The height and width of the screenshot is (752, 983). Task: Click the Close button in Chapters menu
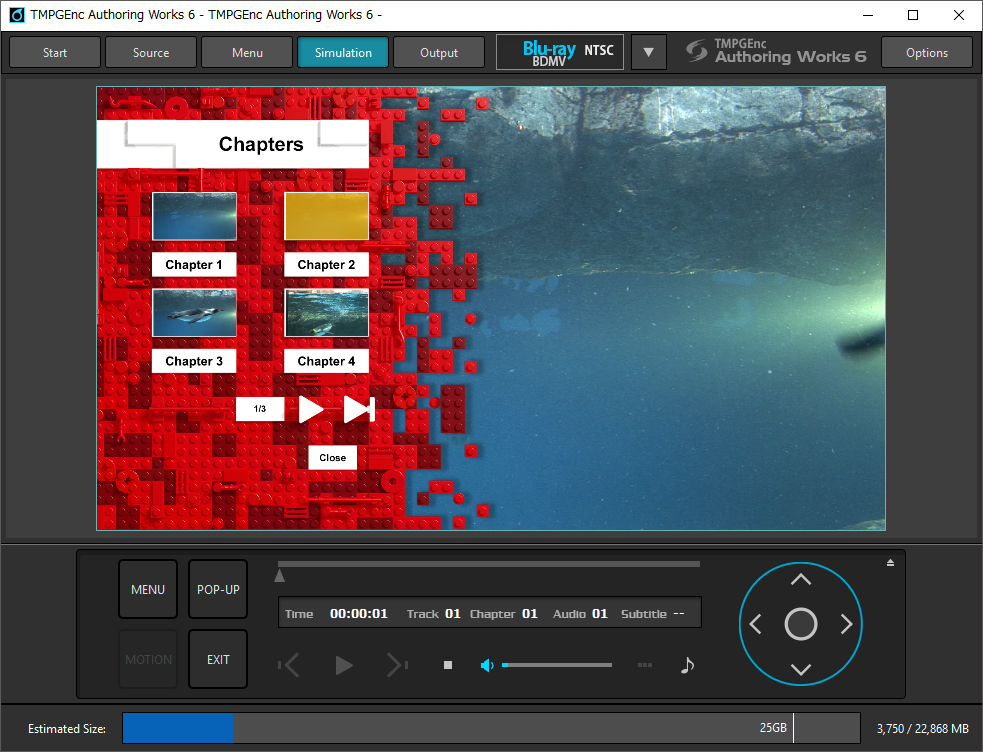[333, 458]
